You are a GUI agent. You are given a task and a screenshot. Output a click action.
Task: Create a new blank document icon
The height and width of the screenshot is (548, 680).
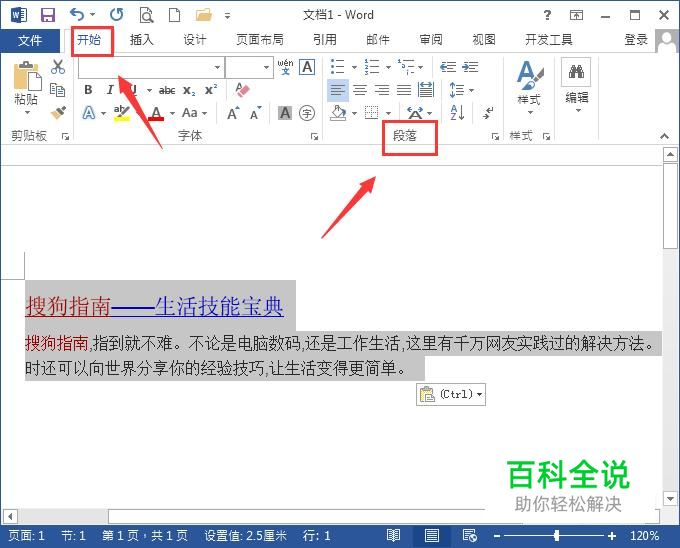174,15
